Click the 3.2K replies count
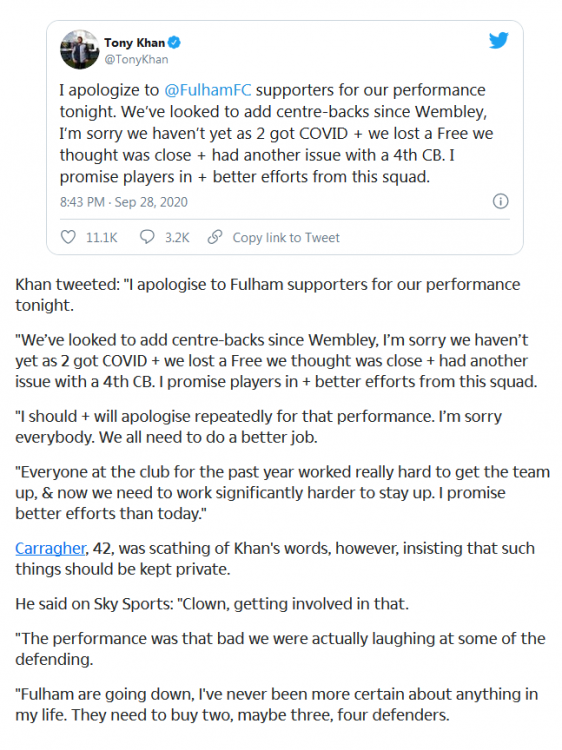This screenshot has width=562, height=750. click(177, 237)
